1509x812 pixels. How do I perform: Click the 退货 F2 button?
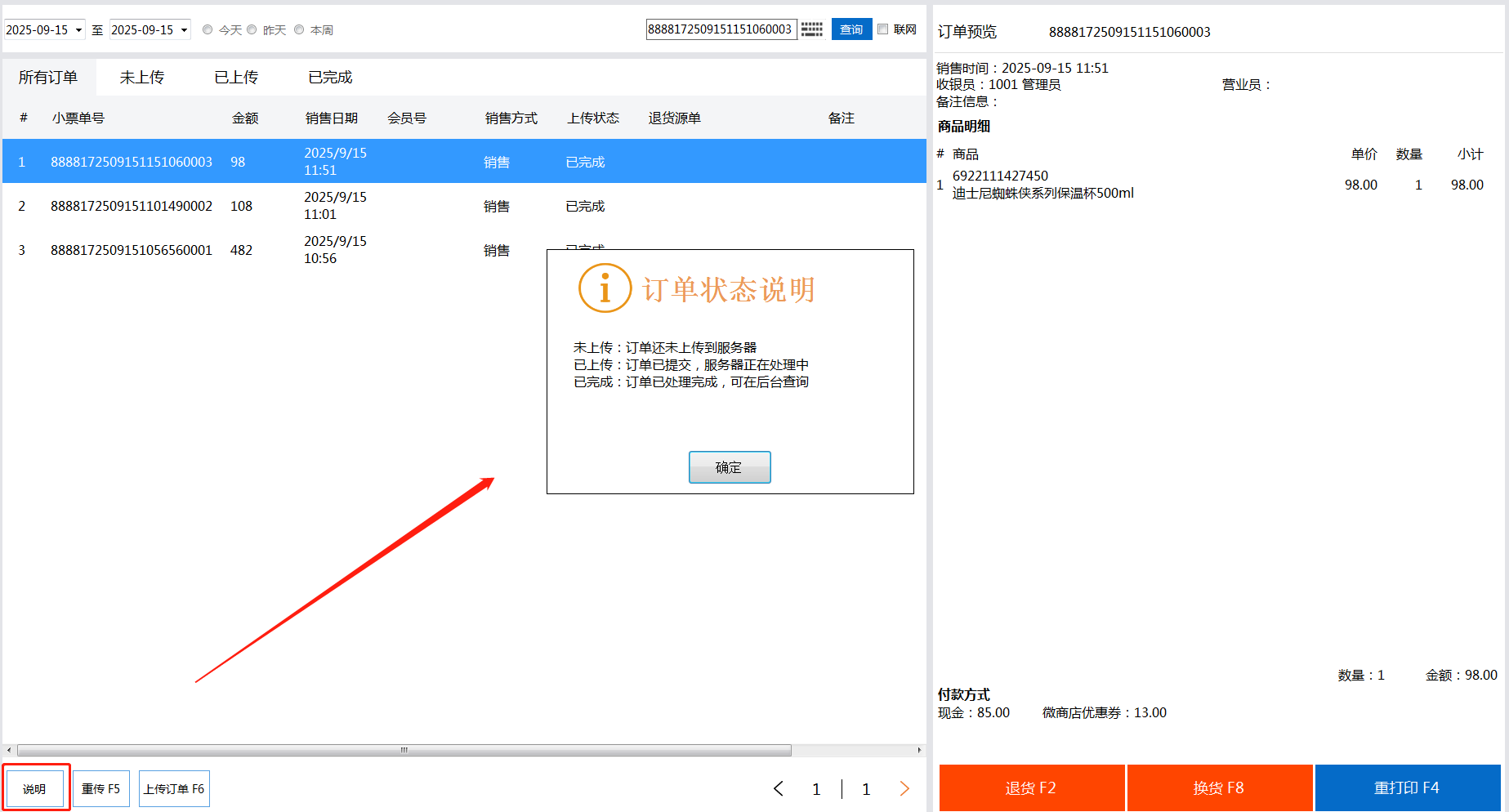[x=1031, y=787]
